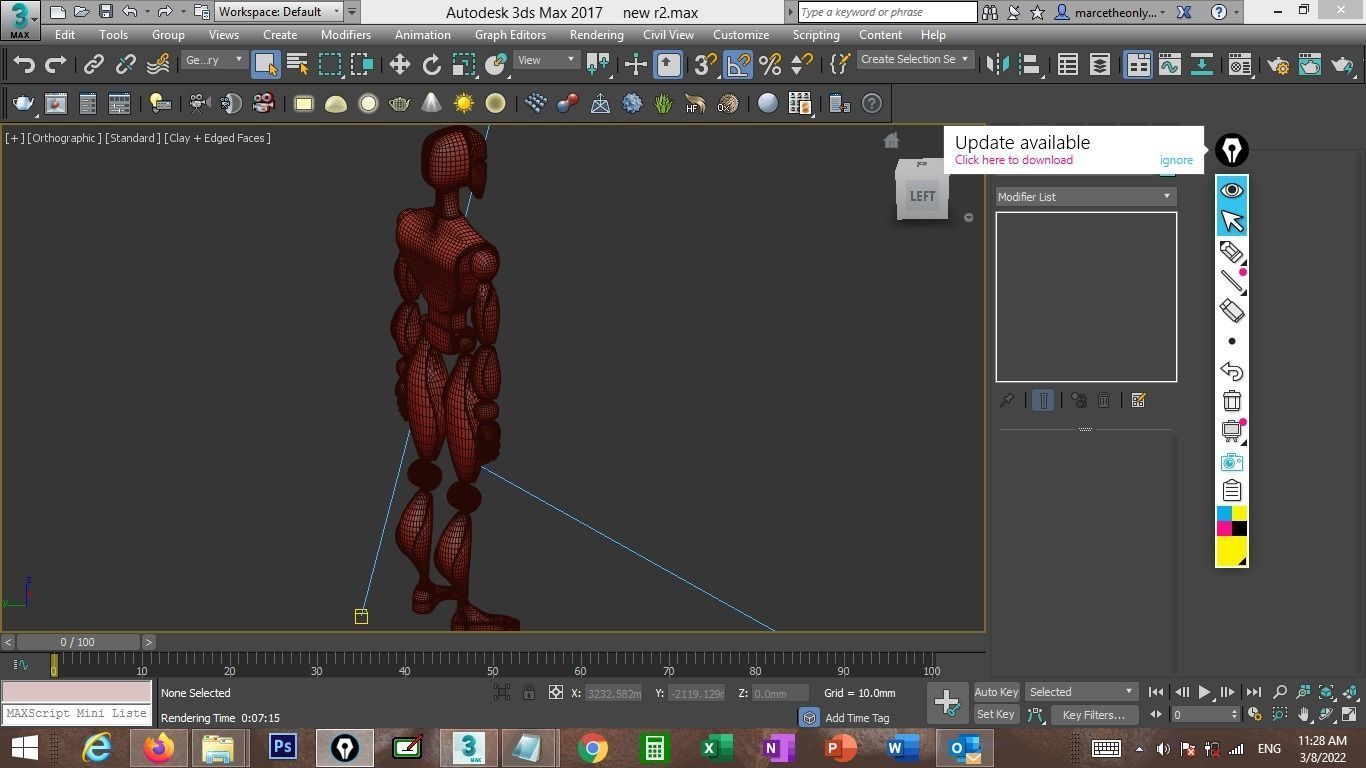Select the Select and Rotate tool

[431, 64]
